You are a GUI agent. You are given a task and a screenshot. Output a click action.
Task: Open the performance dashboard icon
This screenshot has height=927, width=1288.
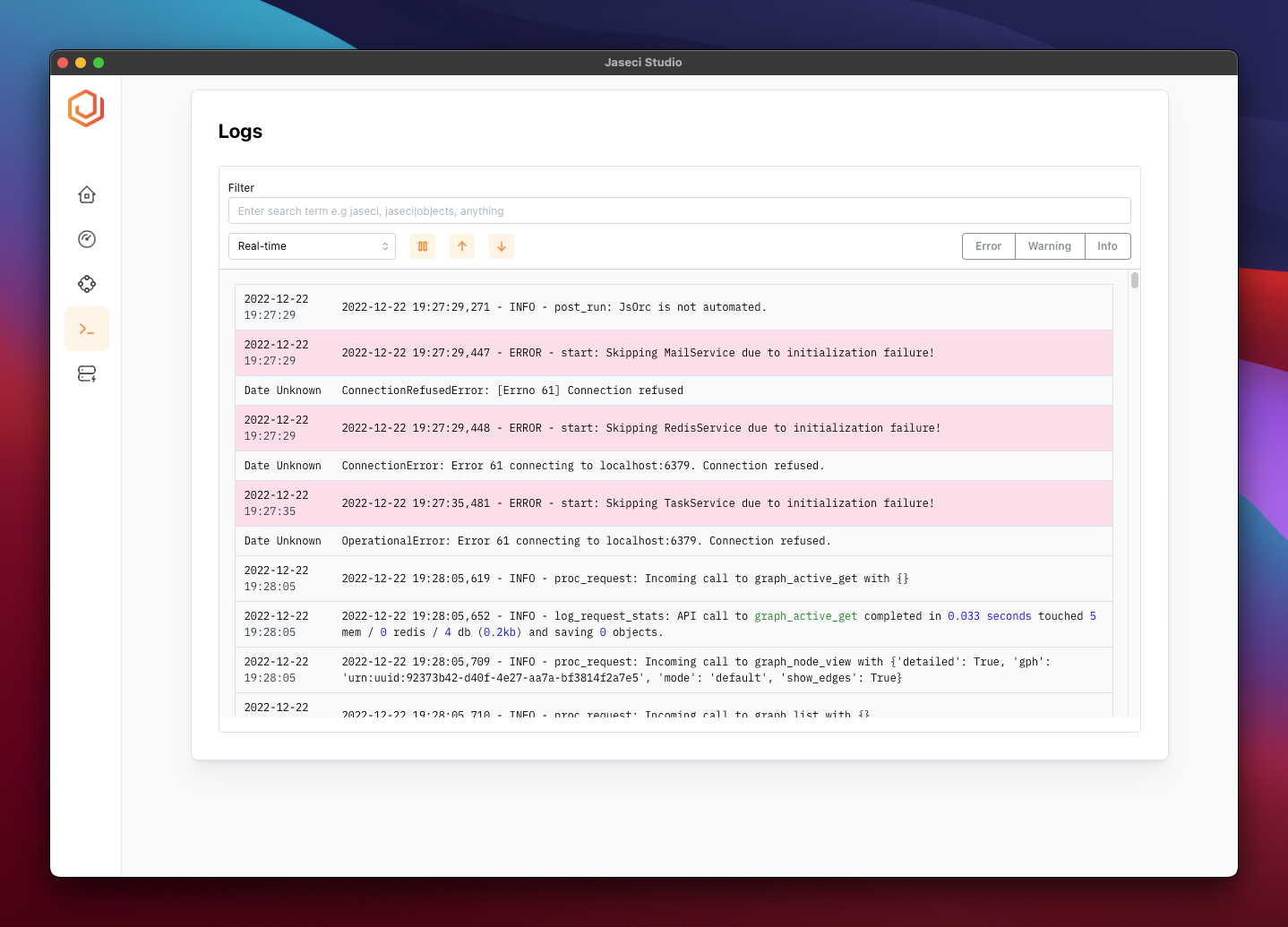click(x=86, y=239)
